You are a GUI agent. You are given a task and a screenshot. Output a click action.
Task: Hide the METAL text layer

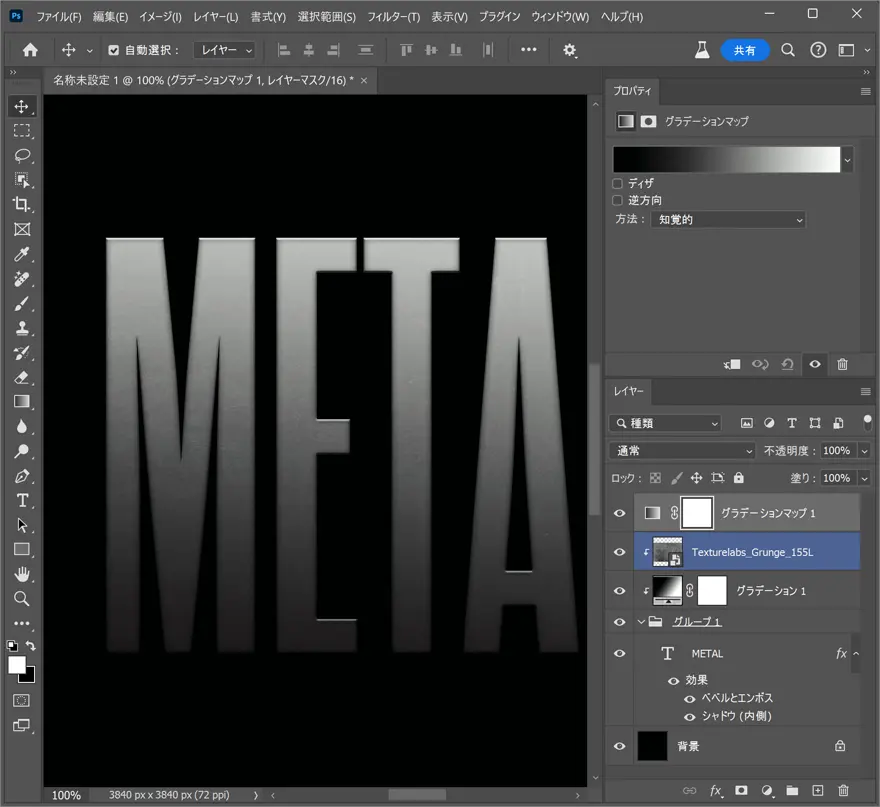[620, 653]
